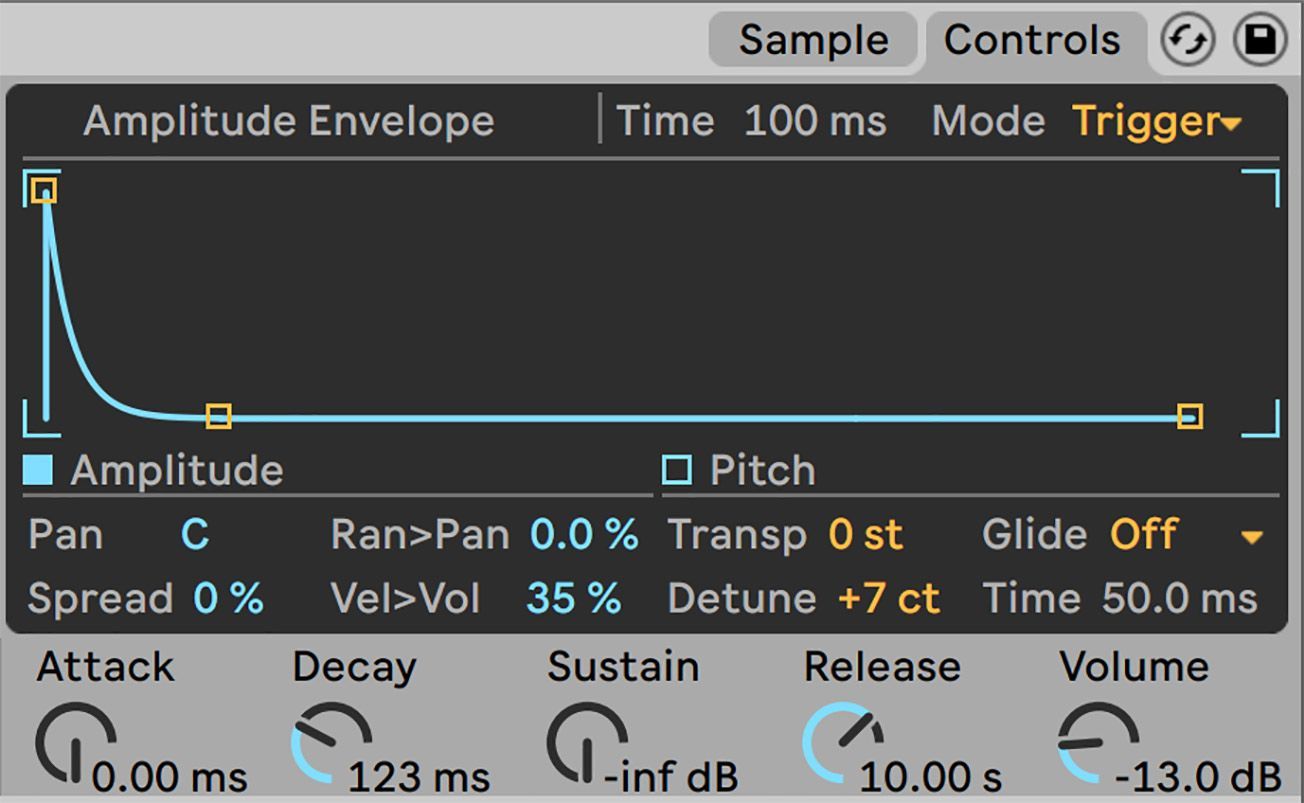This screenshot has width=1304, height=803.
Task: Switch to the Sample tab
Action: tap(813, 40)
